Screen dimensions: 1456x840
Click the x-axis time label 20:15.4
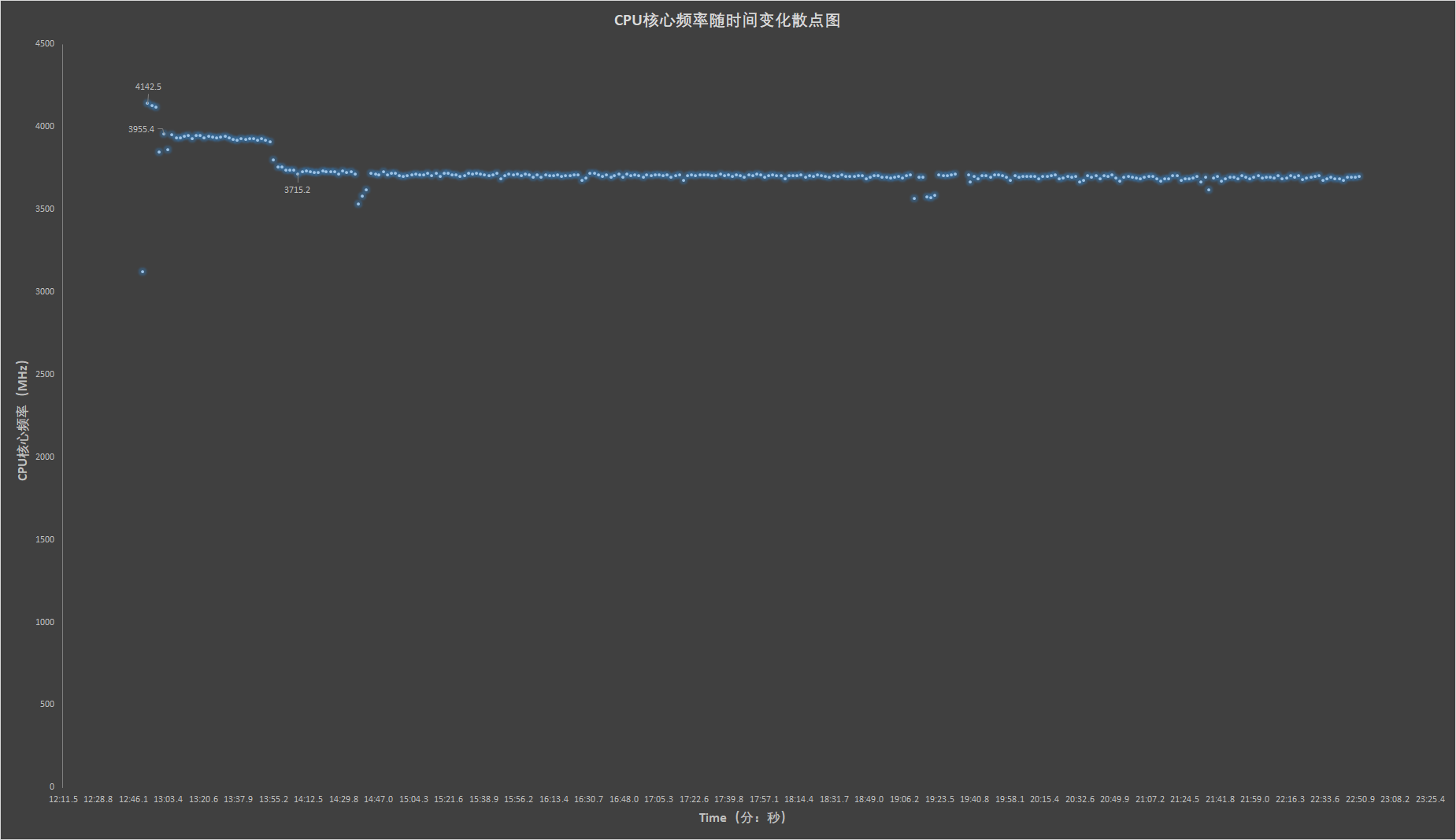pos(1044,799)
